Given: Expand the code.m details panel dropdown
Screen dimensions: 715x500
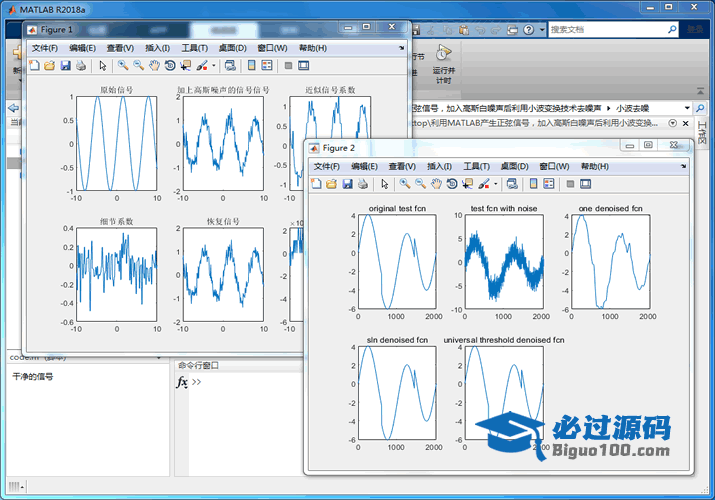Looking at the screenshot, I should click(x=158, y=358).
